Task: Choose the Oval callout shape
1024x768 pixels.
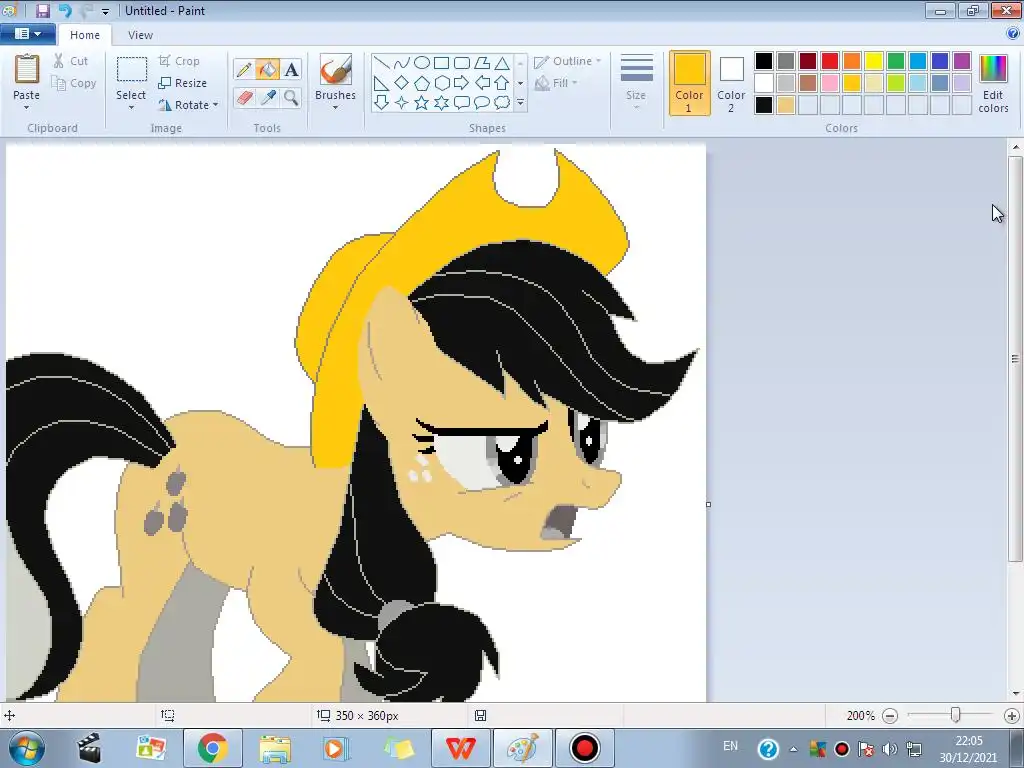Action: pyautogui.click(x=482, y=103)
